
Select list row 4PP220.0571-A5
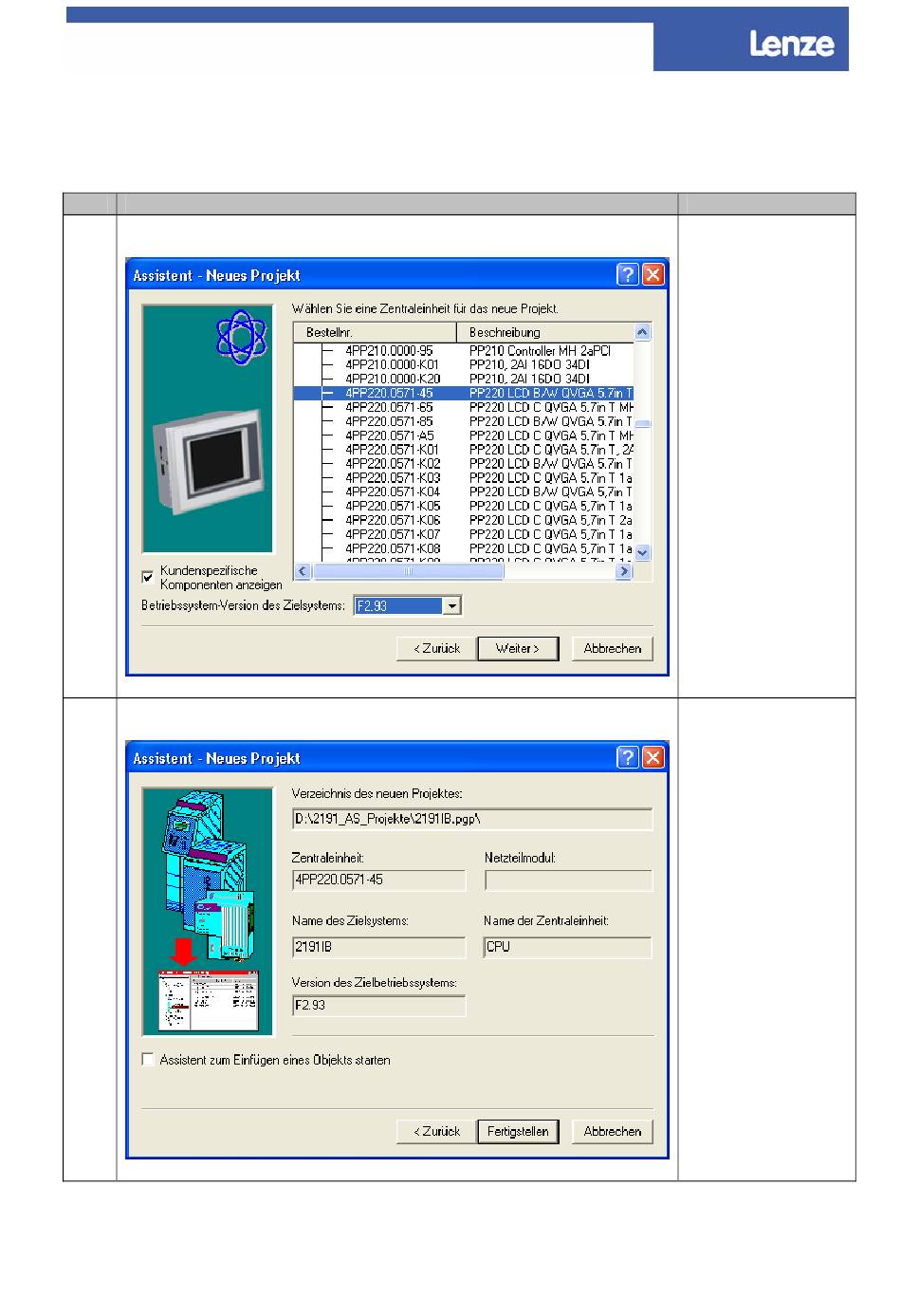(x=463, y=436)
